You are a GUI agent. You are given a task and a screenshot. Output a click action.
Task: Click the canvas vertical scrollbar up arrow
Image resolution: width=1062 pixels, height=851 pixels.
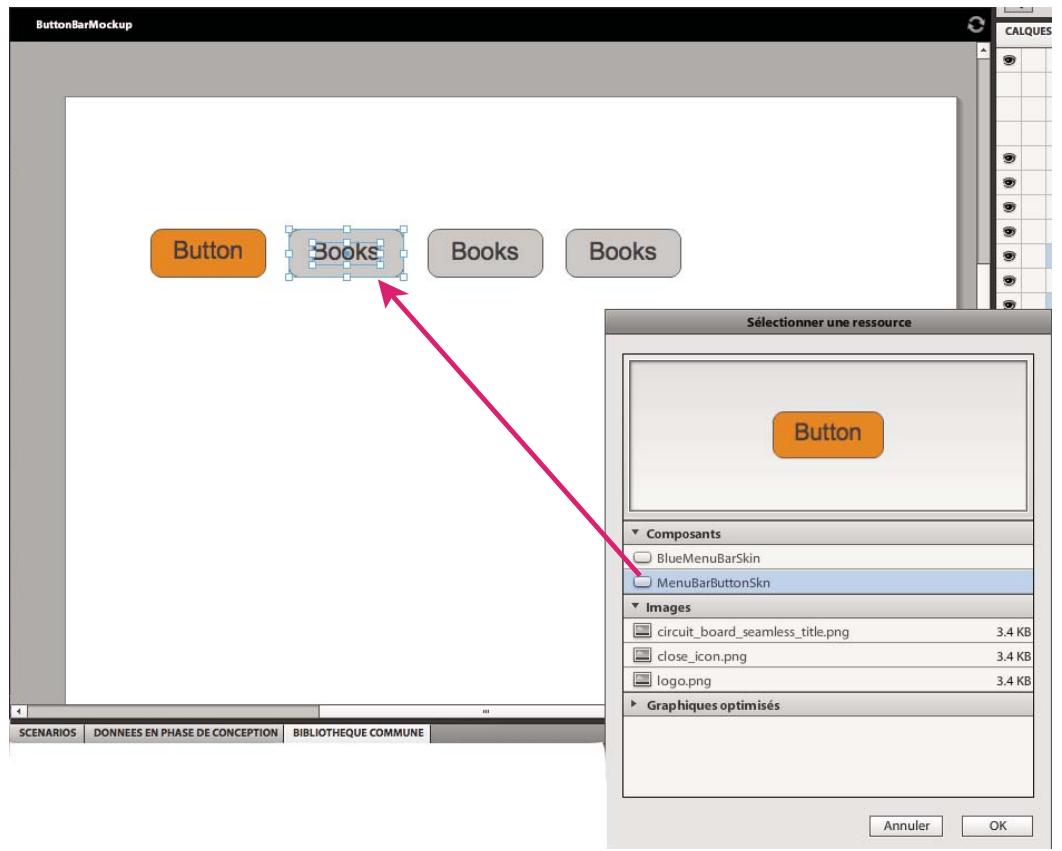click(983, 50)
